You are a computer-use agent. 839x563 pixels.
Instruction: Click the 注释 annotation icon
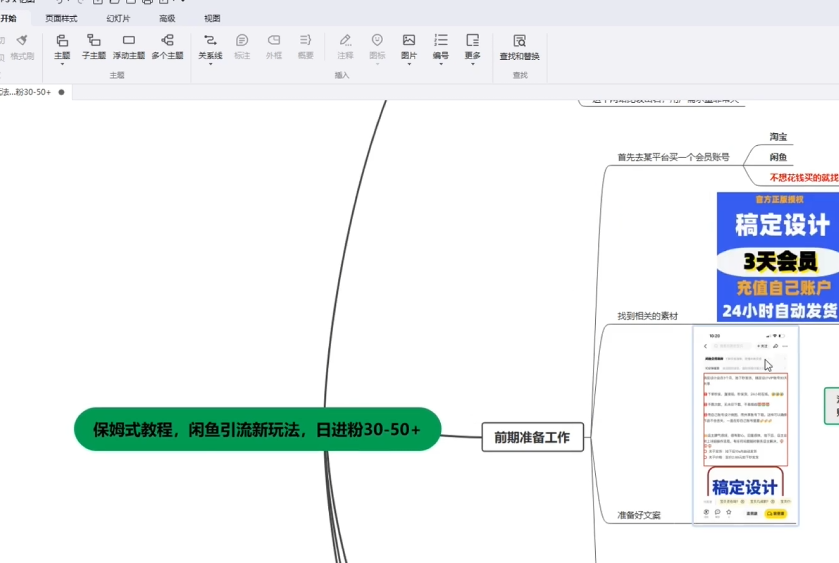(x=345, y=42)
